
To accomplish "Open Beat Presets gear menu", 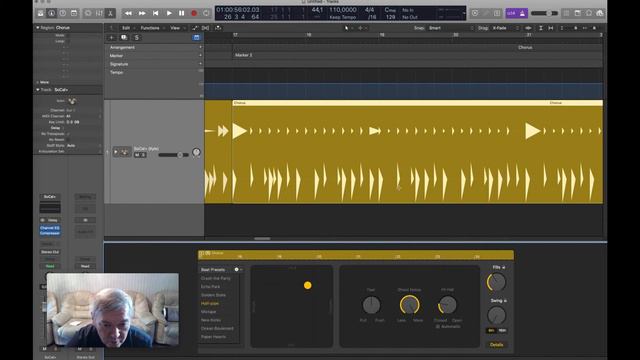I will [238, 270].
